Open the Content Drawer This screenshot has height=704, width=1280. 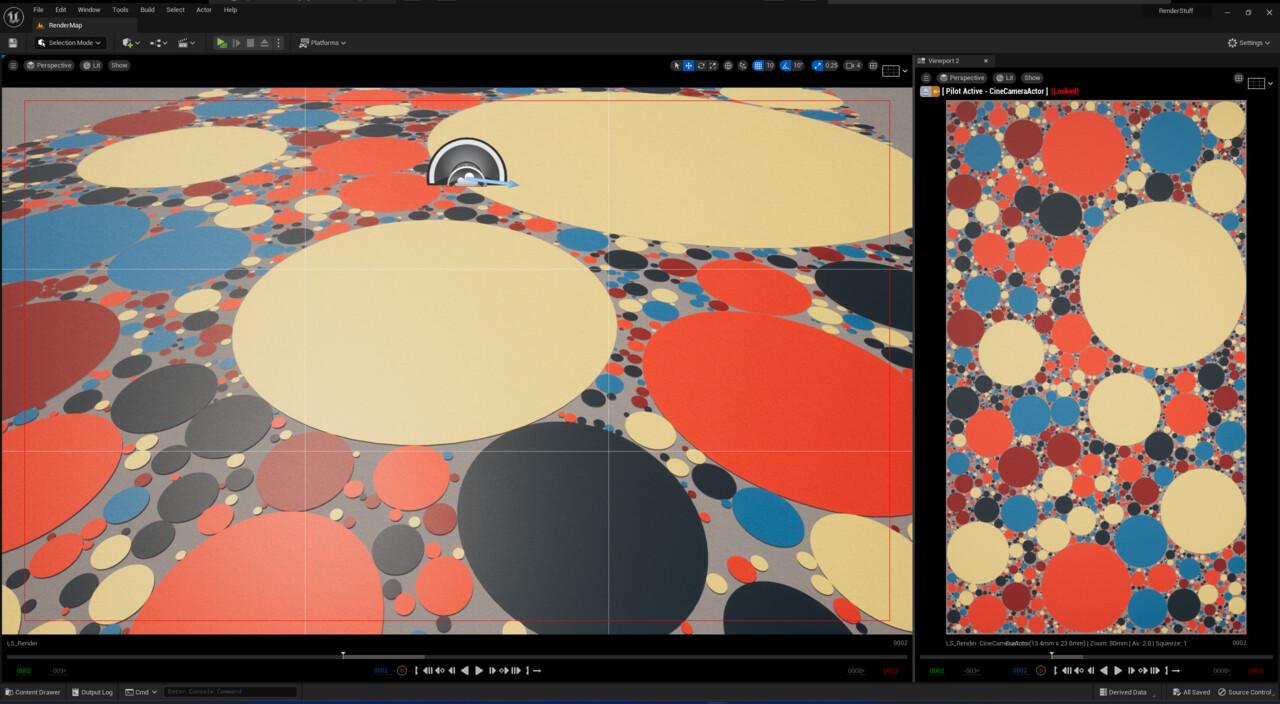(32, 692)
